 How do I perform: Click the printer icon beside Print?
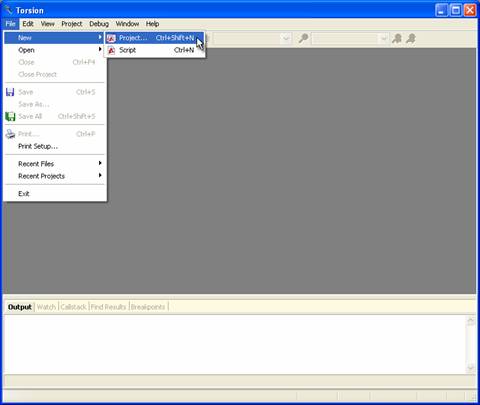tap(10, 134)
